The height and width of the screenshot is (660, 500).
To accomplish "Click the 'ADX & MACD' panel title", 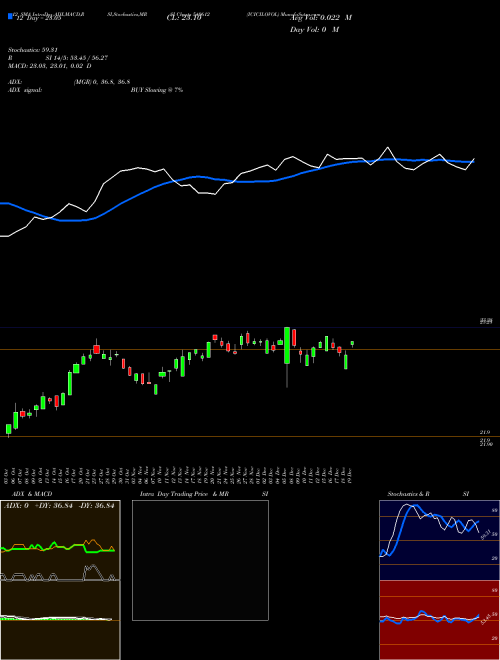I will pos(32,494).
